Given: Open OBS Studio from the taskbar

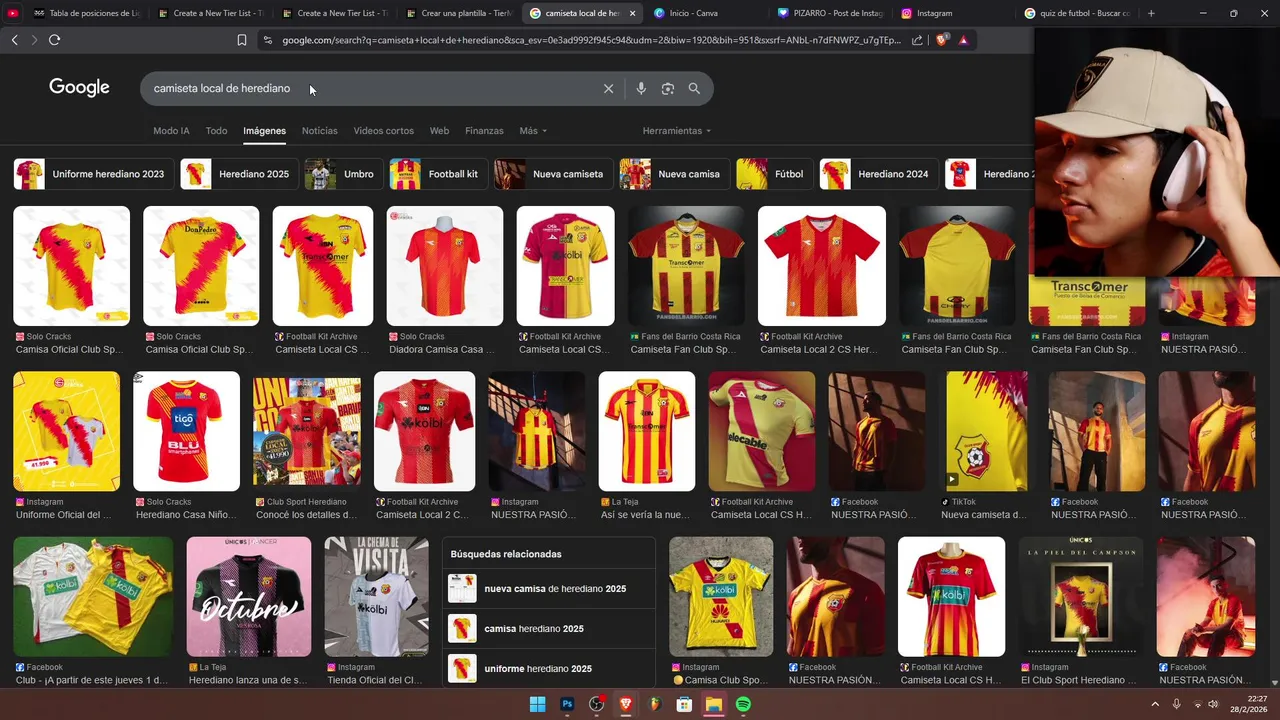Looking at the screenshot, I should [597, 704].
